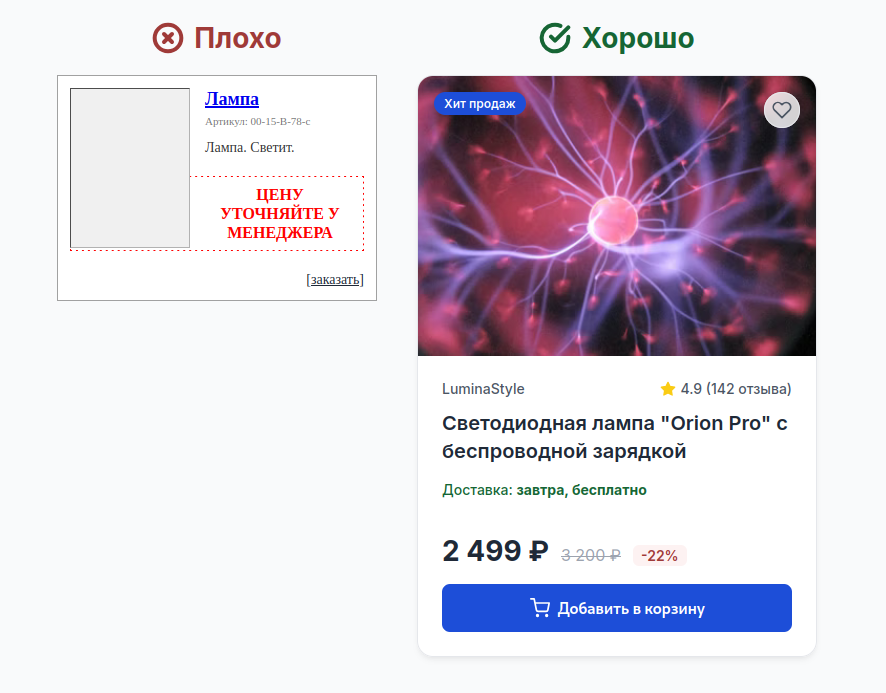Image resolution: width=886 pixels, height=693 pixels.
Task: Click the crossed-out 3 200 ₽ old price
Action: click(x=590, y=555)
